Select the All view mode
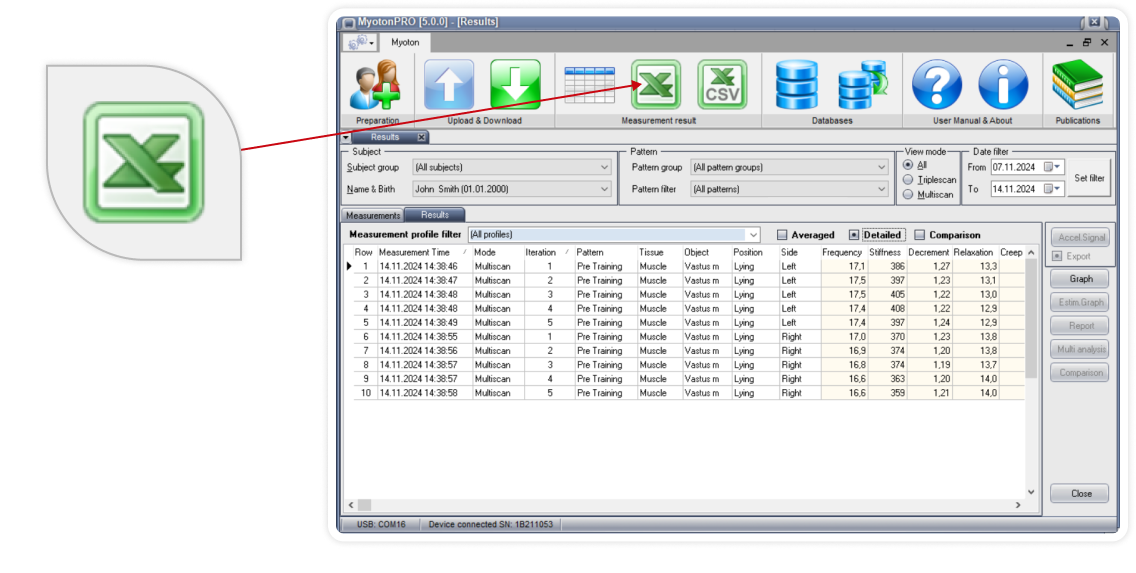 908,165
